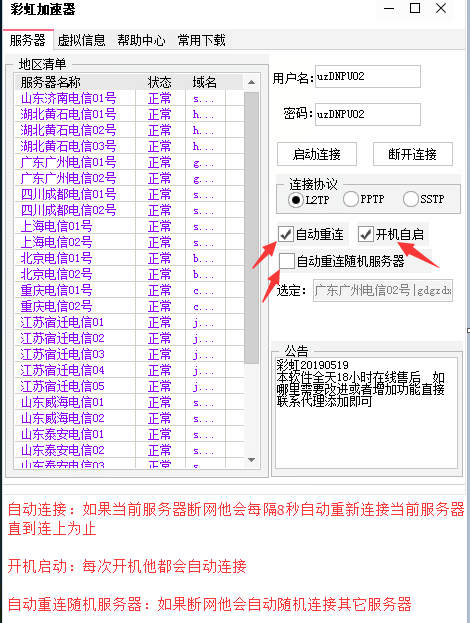Maximize the 彩虹加速器 window
This screenshot has width=470, height=623.
415,8
